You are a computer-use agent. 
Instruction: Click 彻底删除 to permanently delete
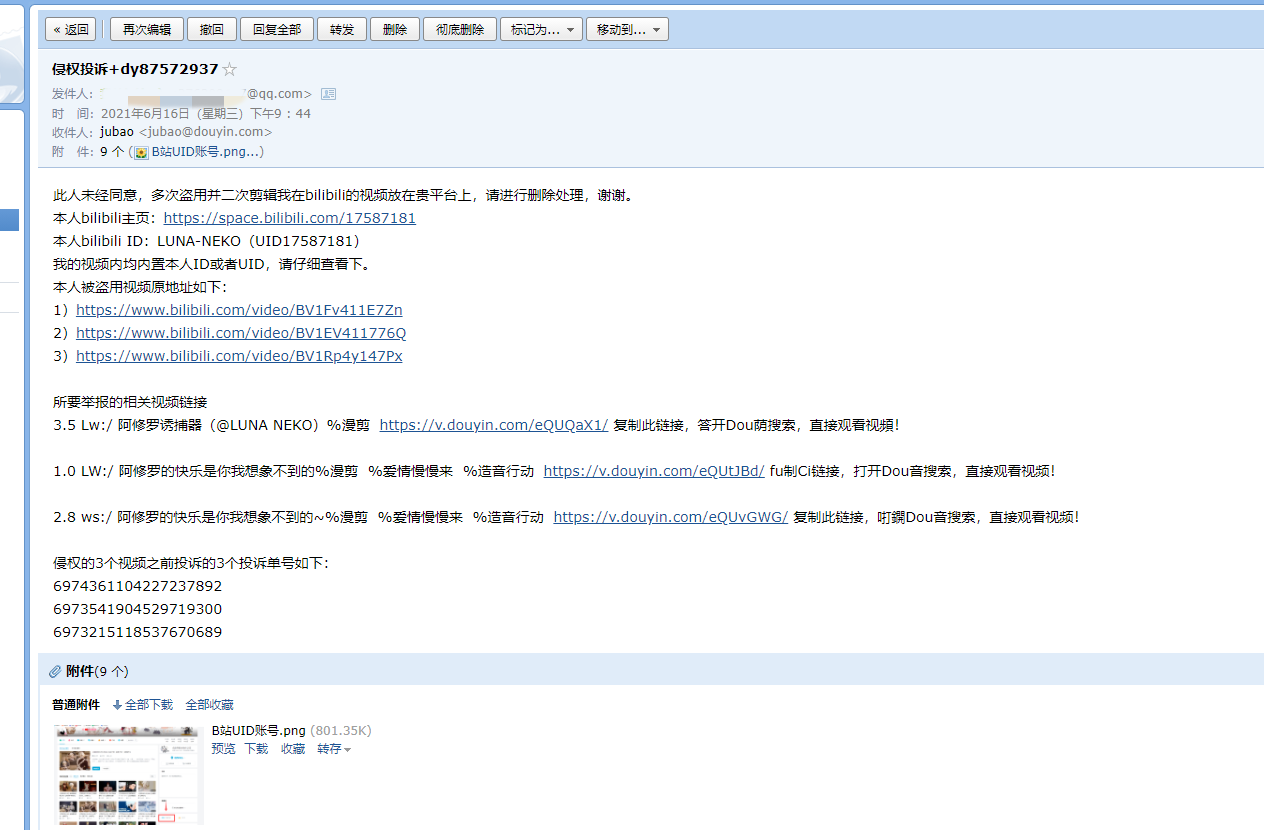coord(459,29)
